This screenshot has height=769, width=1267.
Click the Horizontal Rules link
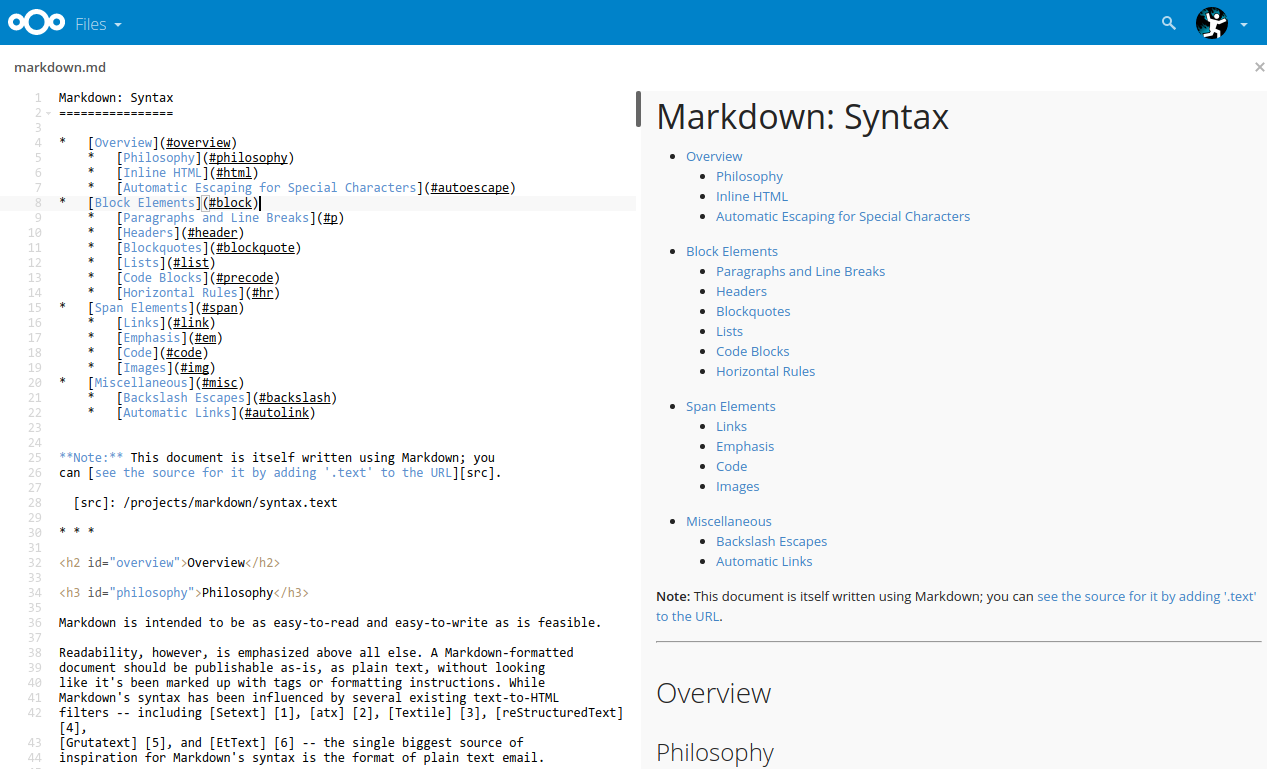[x=765, y=371]
